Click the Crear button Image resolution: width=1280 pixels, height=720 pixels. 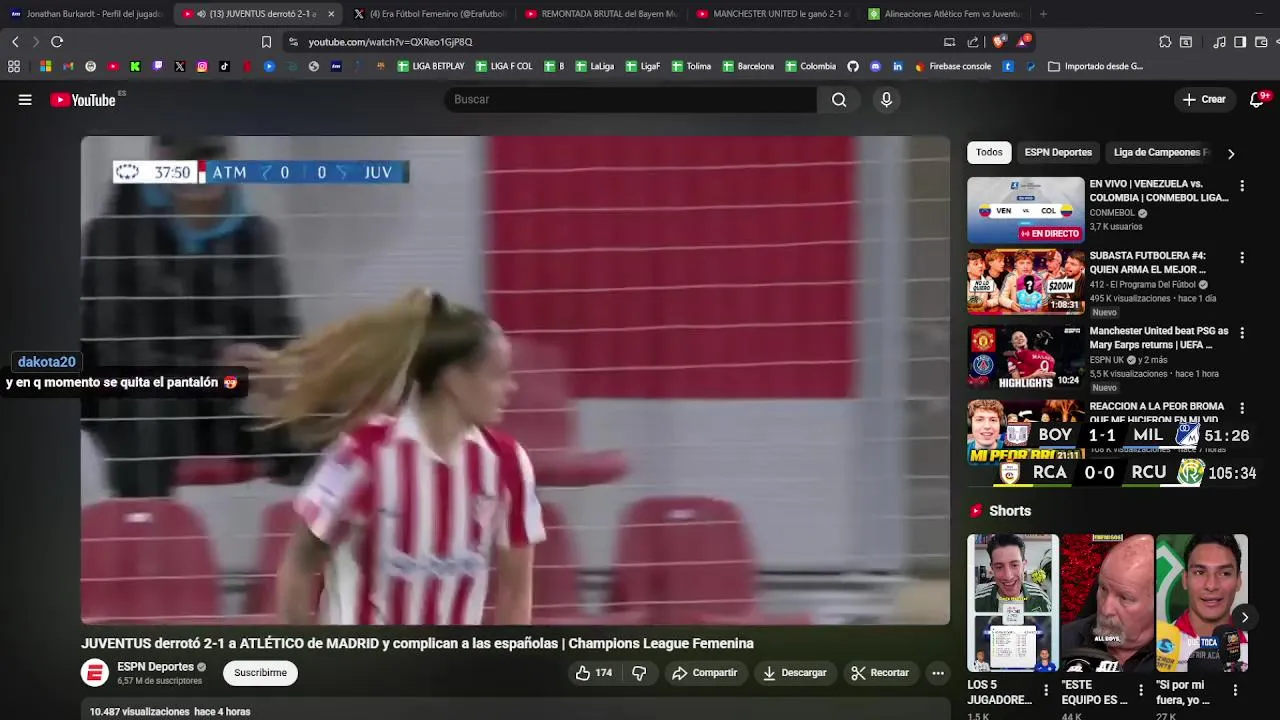(1204, 100)
